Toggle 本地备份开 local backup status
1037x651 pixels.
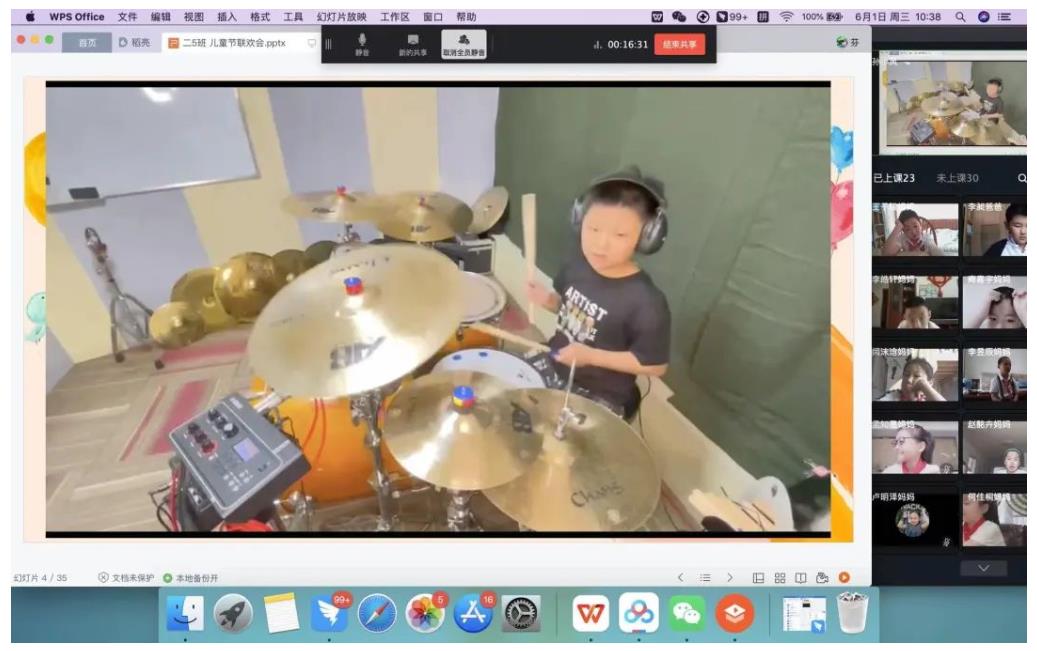tap(191, 578)
